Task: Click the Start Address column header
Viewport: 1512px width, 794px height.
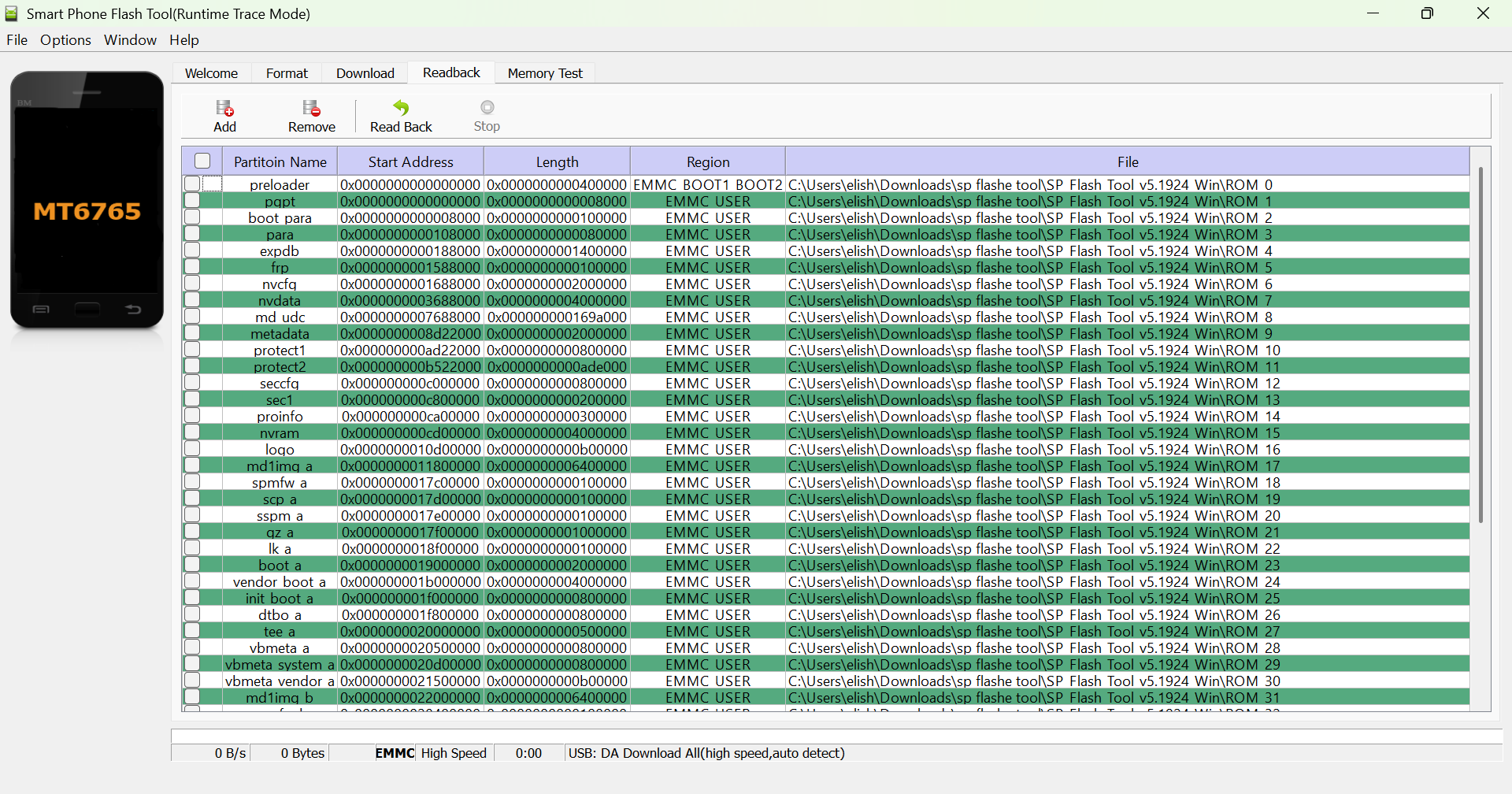Action: [x=410, y=161]
